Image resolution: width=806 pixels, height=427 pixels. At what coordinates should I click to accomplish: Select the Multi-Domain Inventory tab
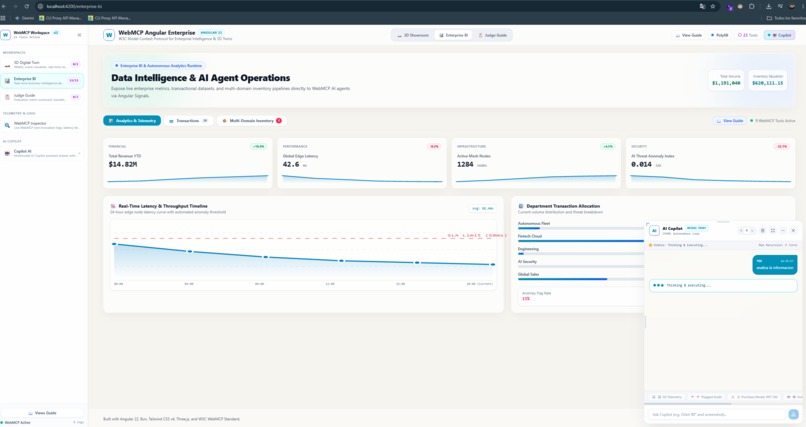252,121
